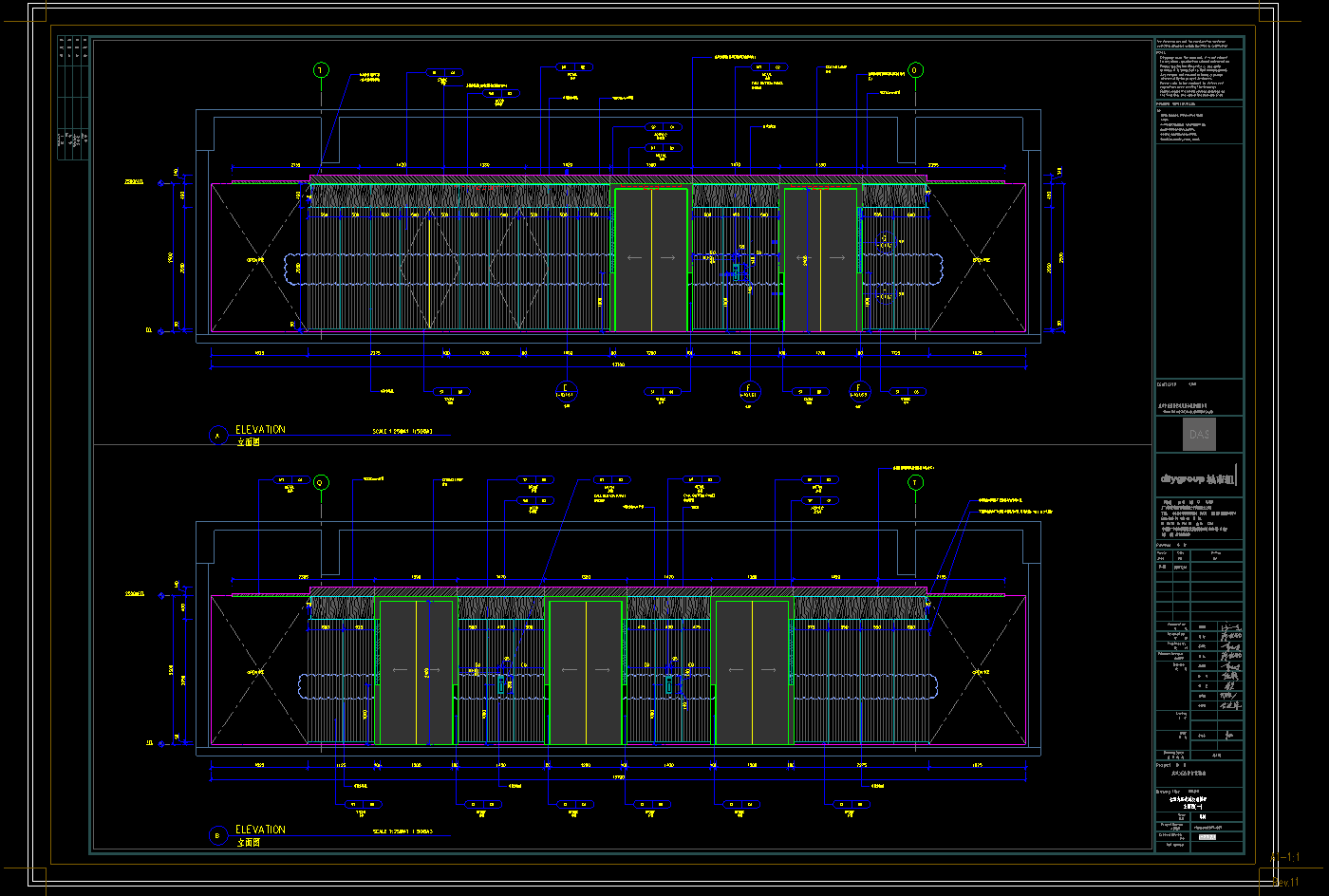Click the right section bubble below Elevation A
Image resolution: width=1329 pixels, height=896 pixels.
[859, 390]
